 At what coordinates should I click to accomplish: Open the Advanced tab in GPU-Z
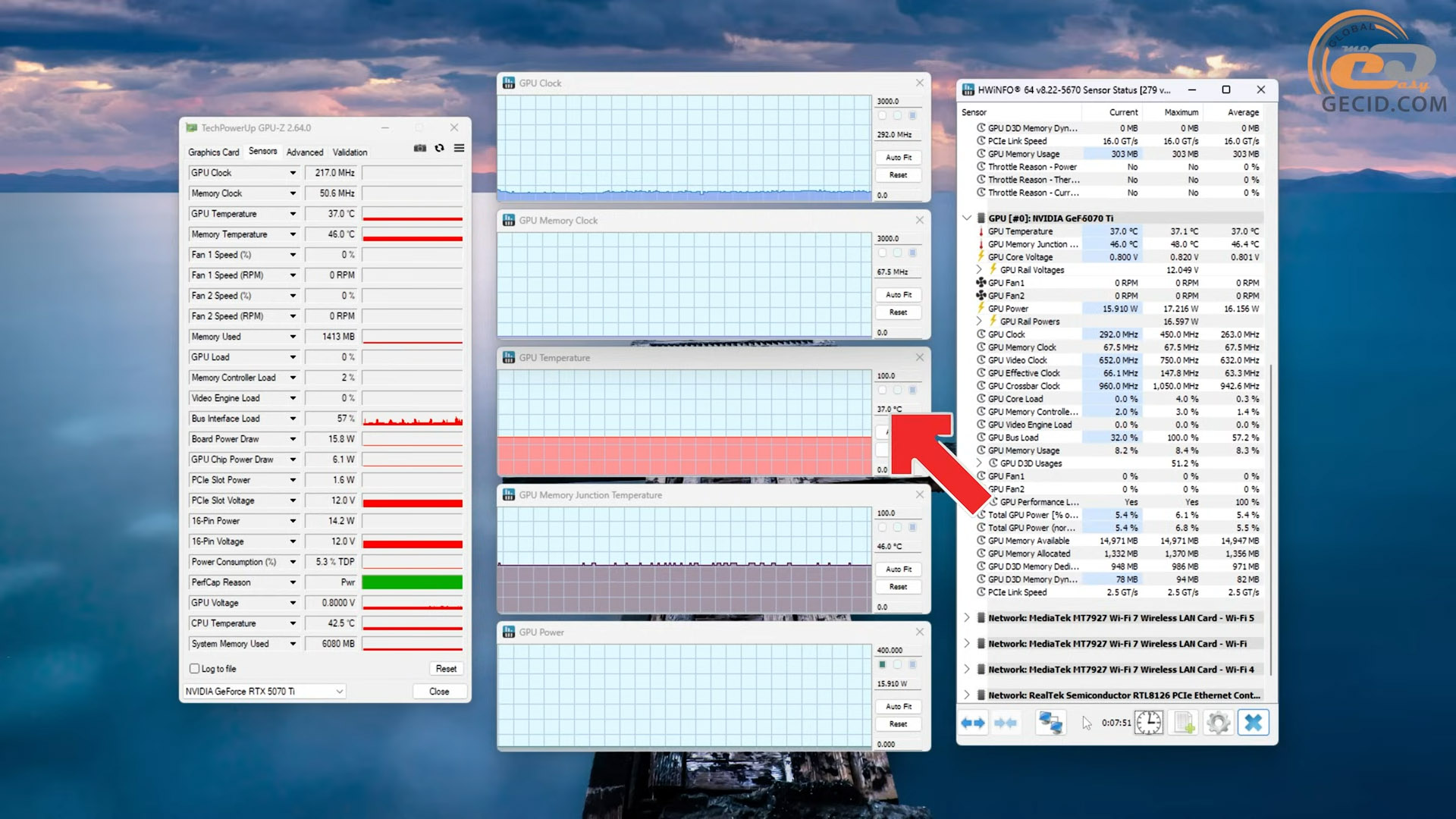click(305, 152)
